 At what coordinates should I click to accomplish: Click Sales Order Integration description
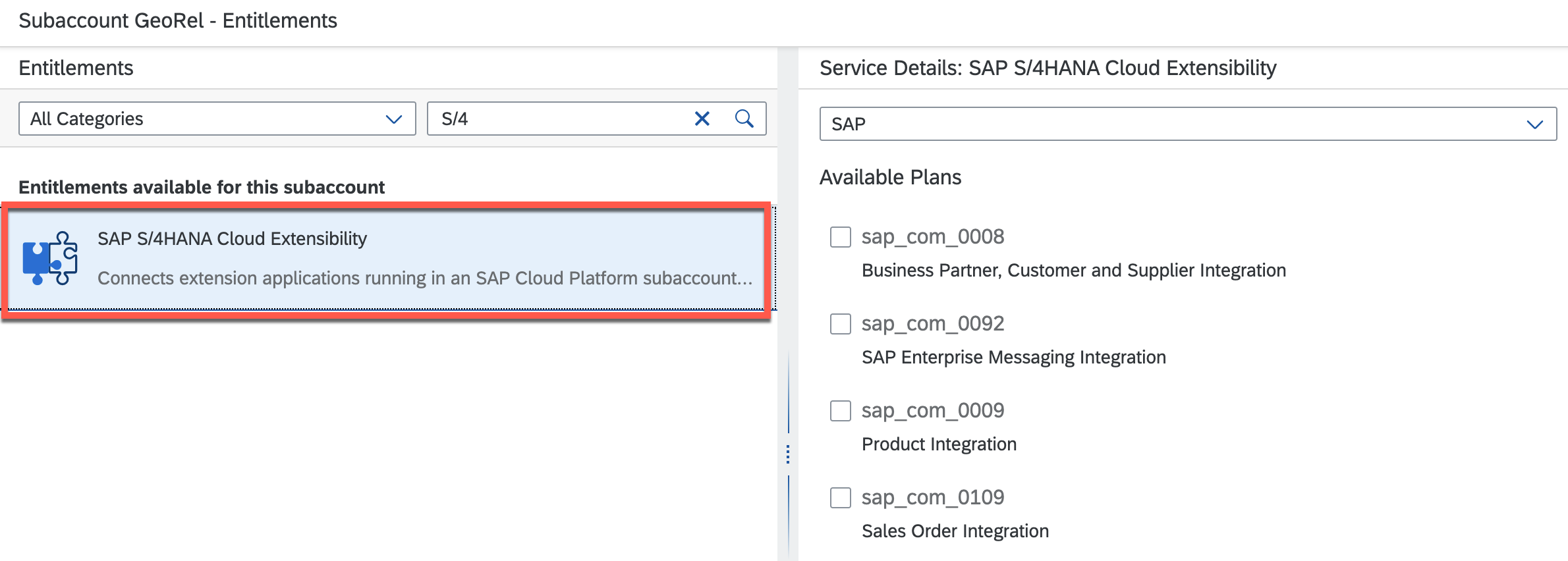coord(955,531)
